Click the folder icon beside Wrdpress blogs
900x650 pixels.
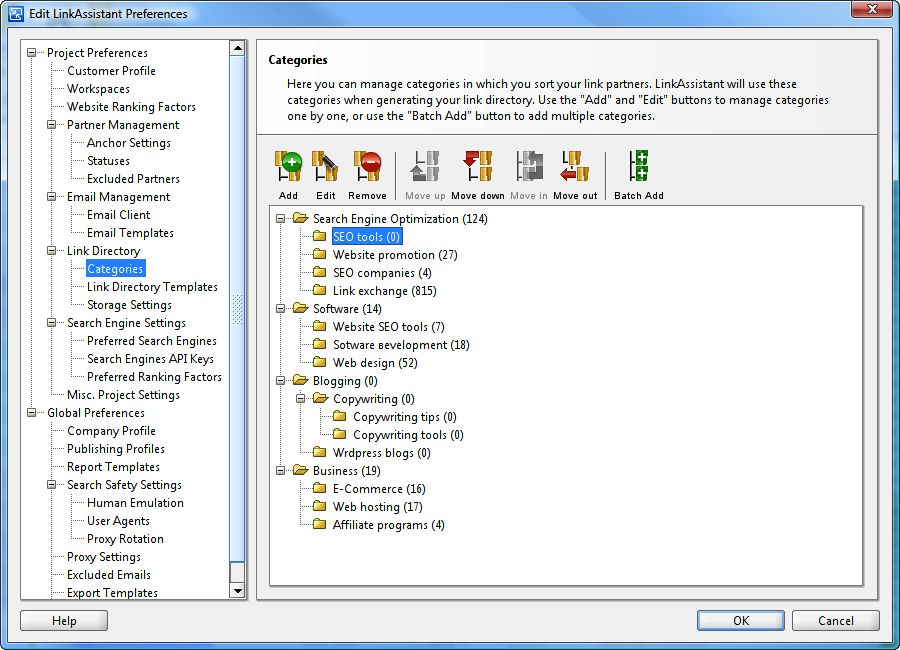pyautogui.click(x=320, y=452)
